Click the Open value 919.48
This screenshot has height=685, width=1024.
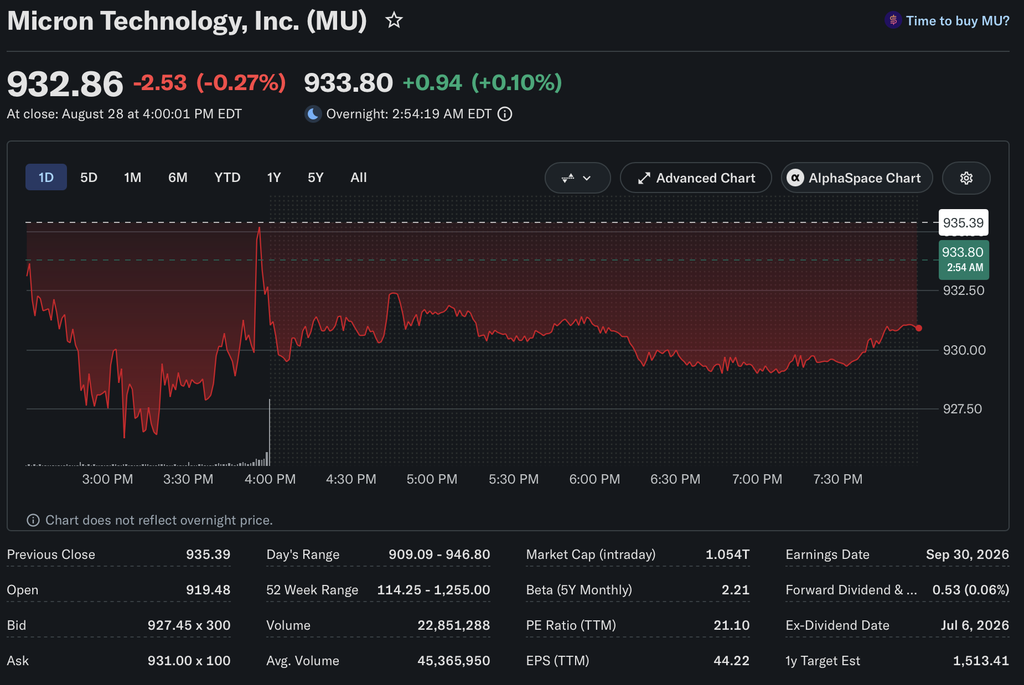(208, 590)
